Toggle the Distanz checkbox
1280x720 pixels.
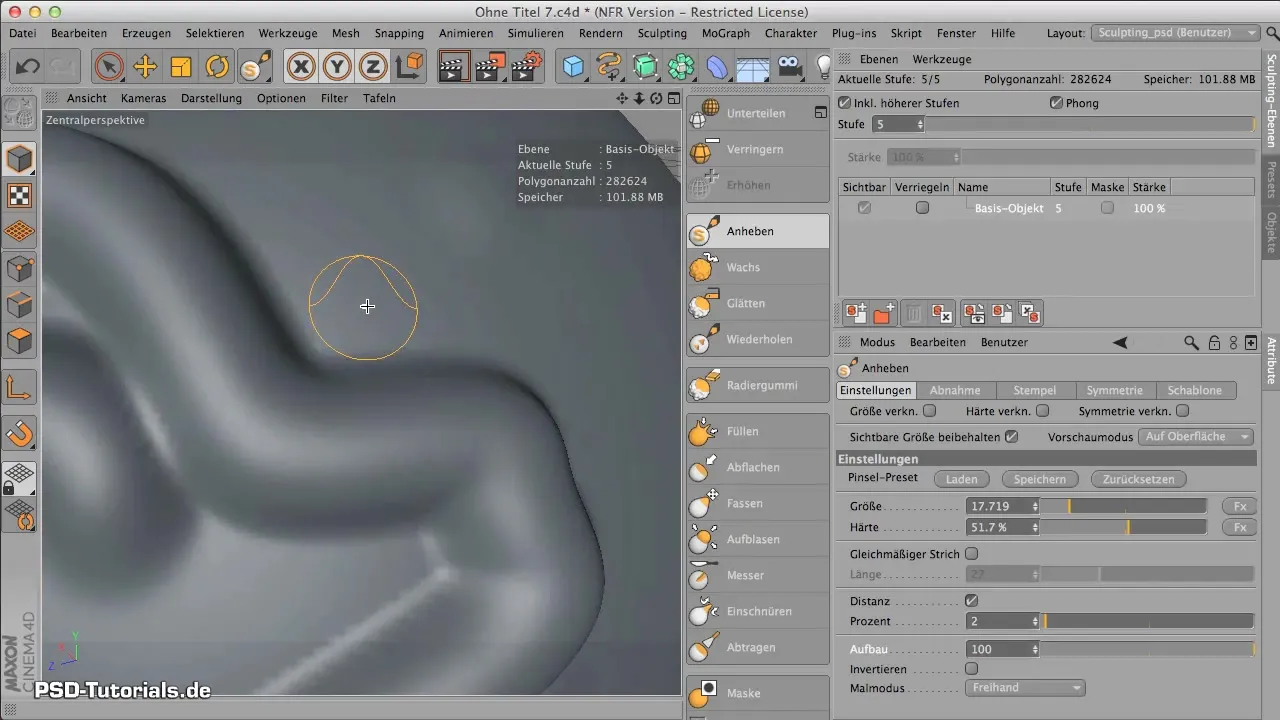tap(971, 601)
